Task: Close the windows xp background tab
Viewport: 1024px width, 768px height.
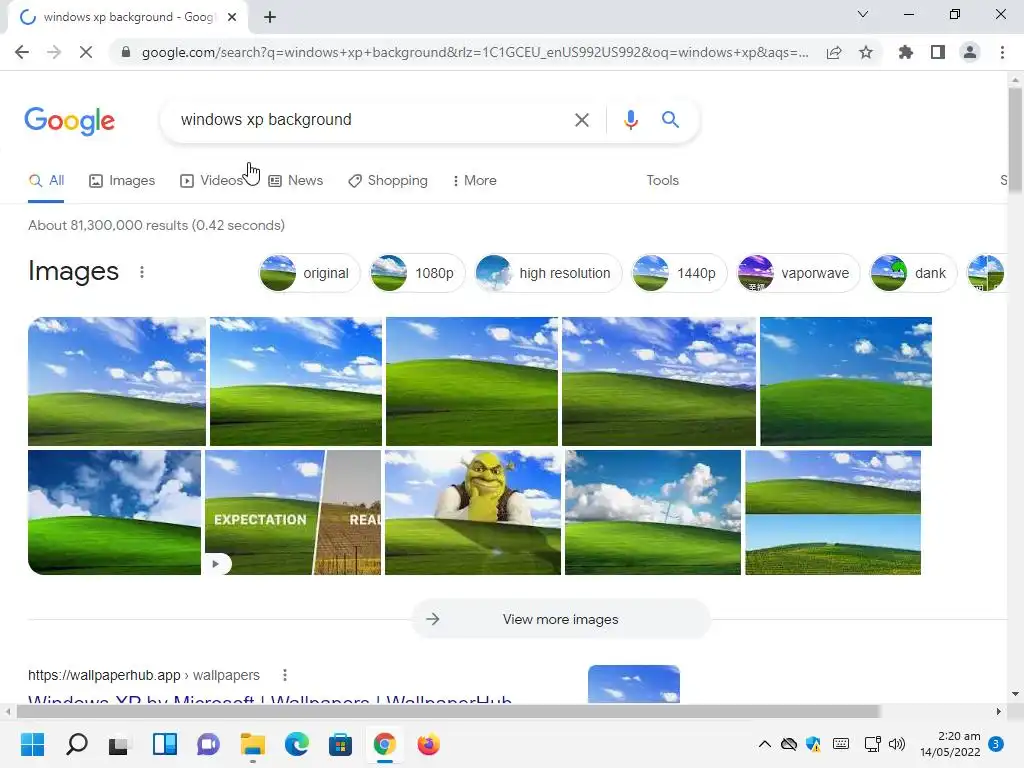Action: point(232,17)
